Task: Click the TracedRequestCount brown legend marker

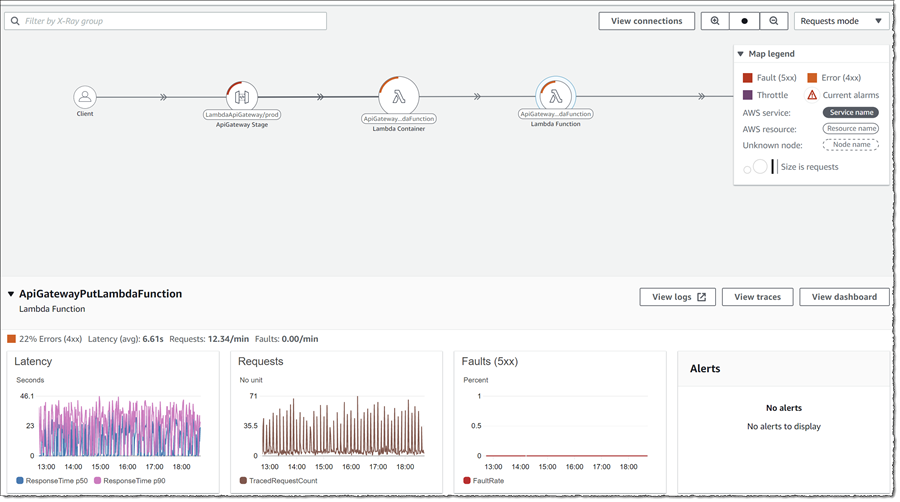Action: click(x=243, y=481)
